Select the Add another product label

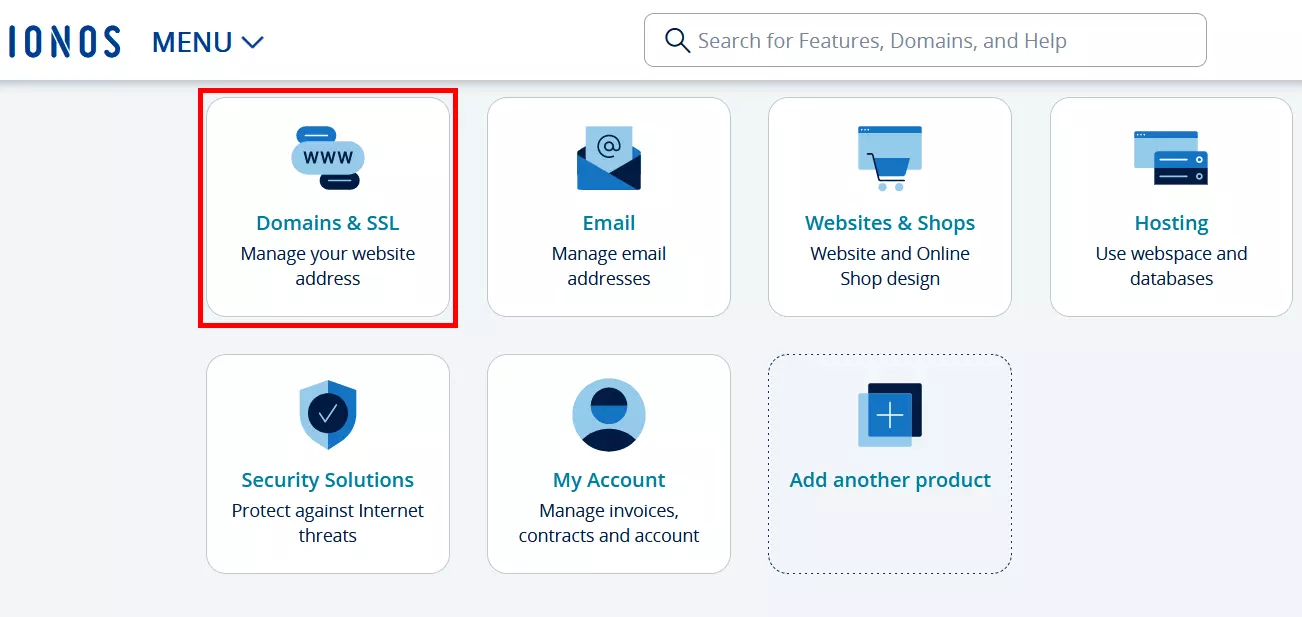point(890,480)
